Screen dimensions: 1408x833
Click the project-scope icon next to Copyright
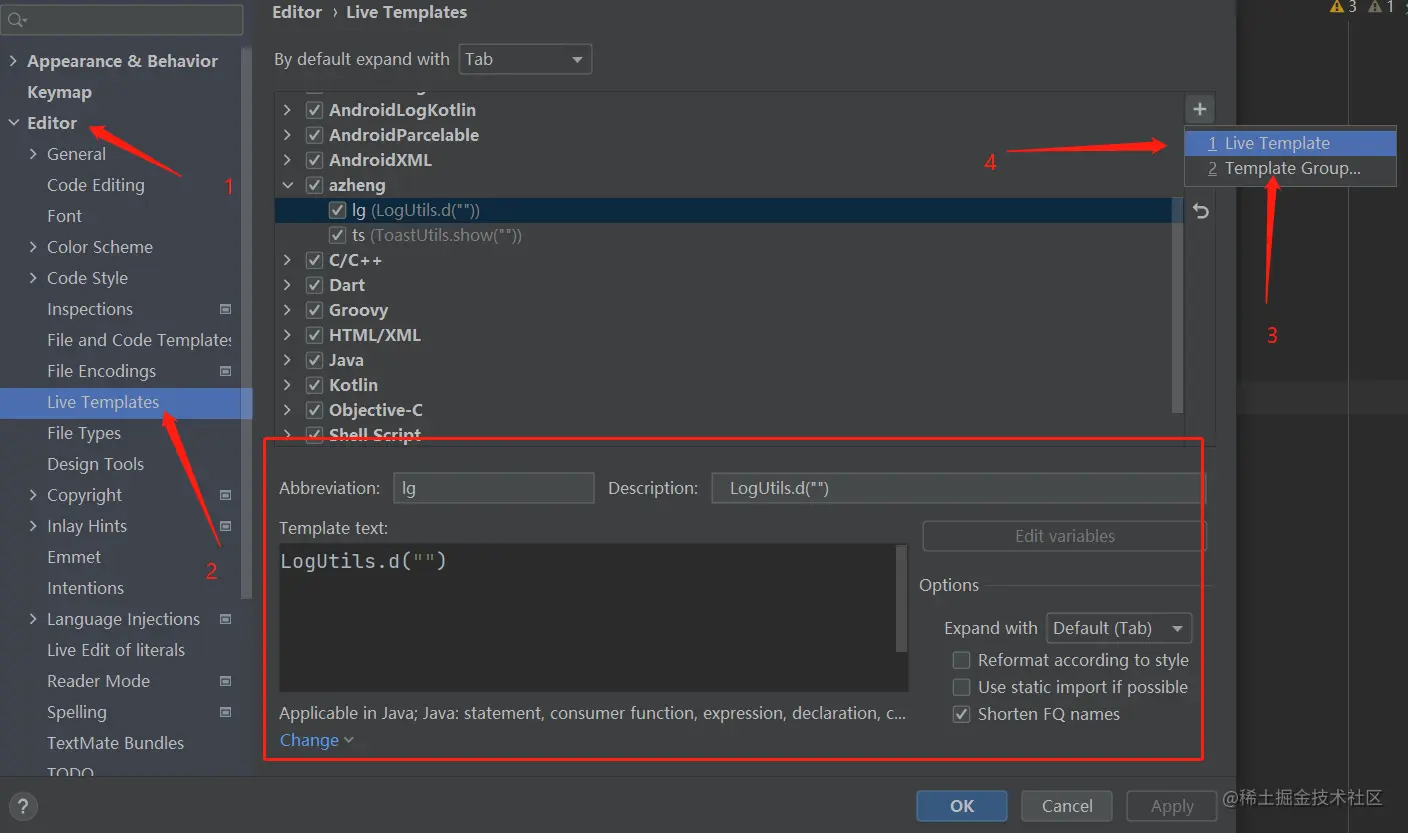(225, 495)
